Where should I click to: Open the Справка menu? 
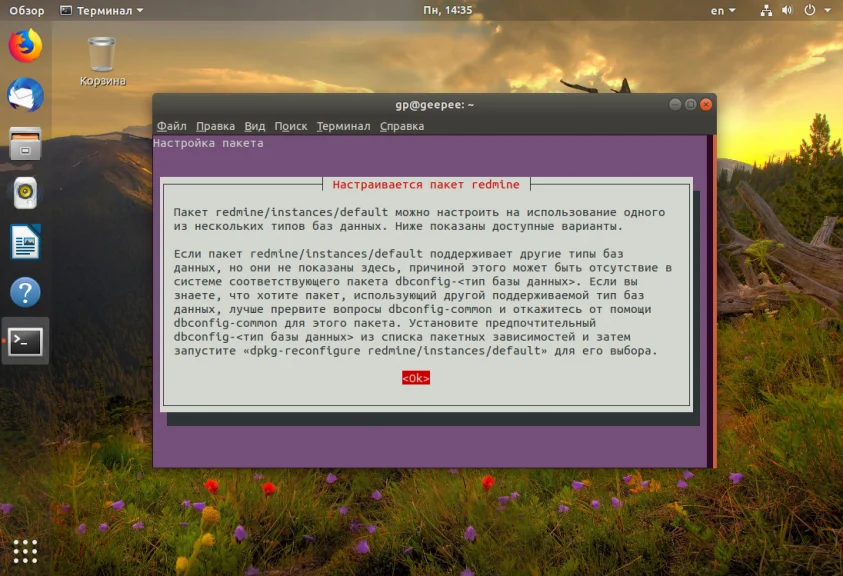tap(402, 126)
